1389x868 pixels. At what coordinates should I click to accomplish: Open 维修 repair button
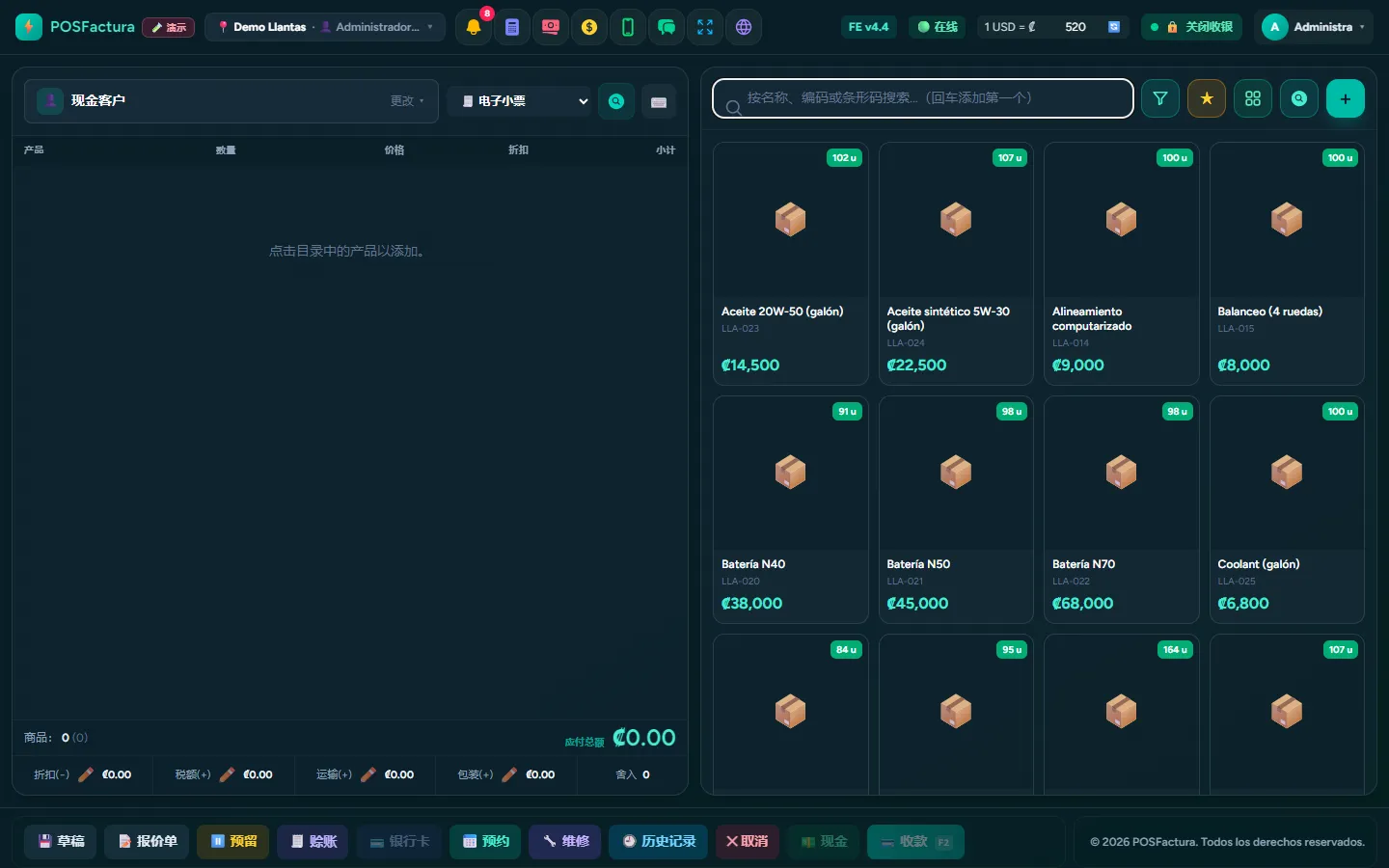566,841
